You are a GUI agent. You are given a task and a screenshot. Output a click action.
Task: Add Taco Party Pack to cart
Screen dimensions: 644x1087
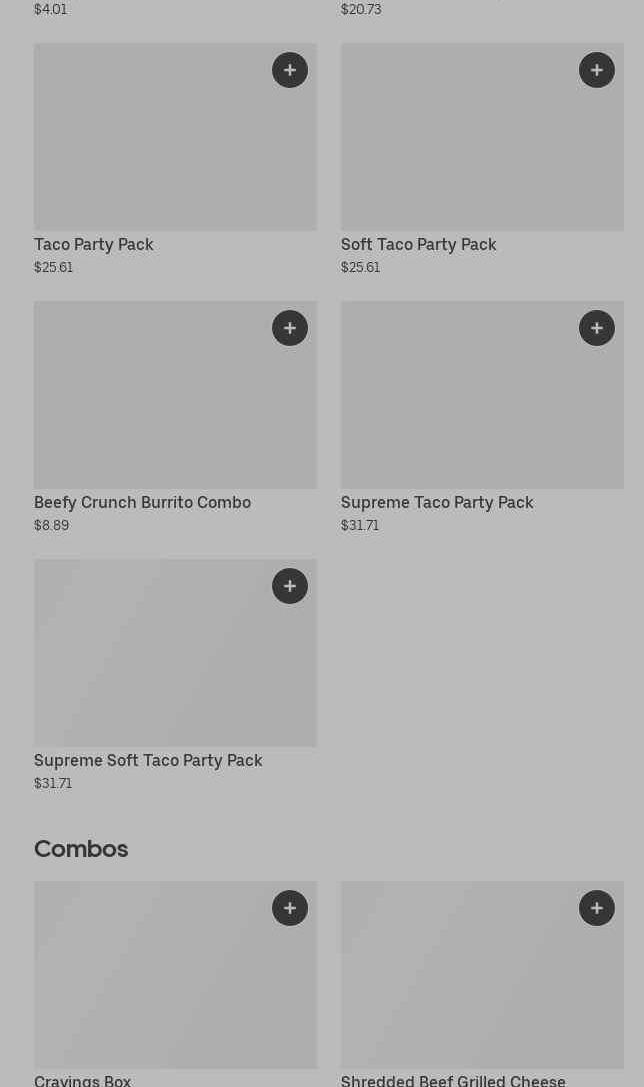tap(290, 70)
